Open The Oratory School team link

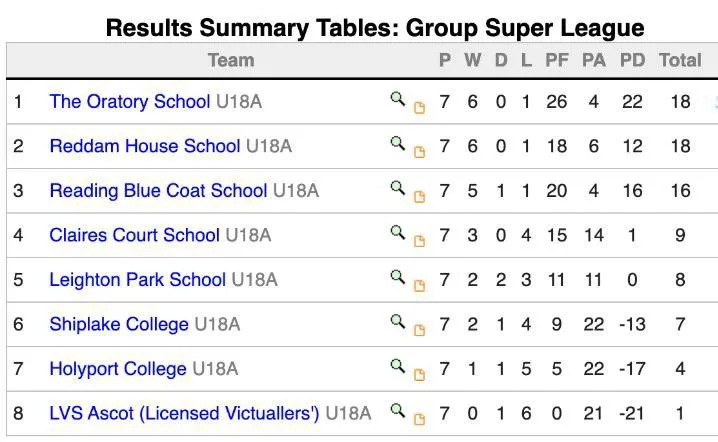point(130,102)
